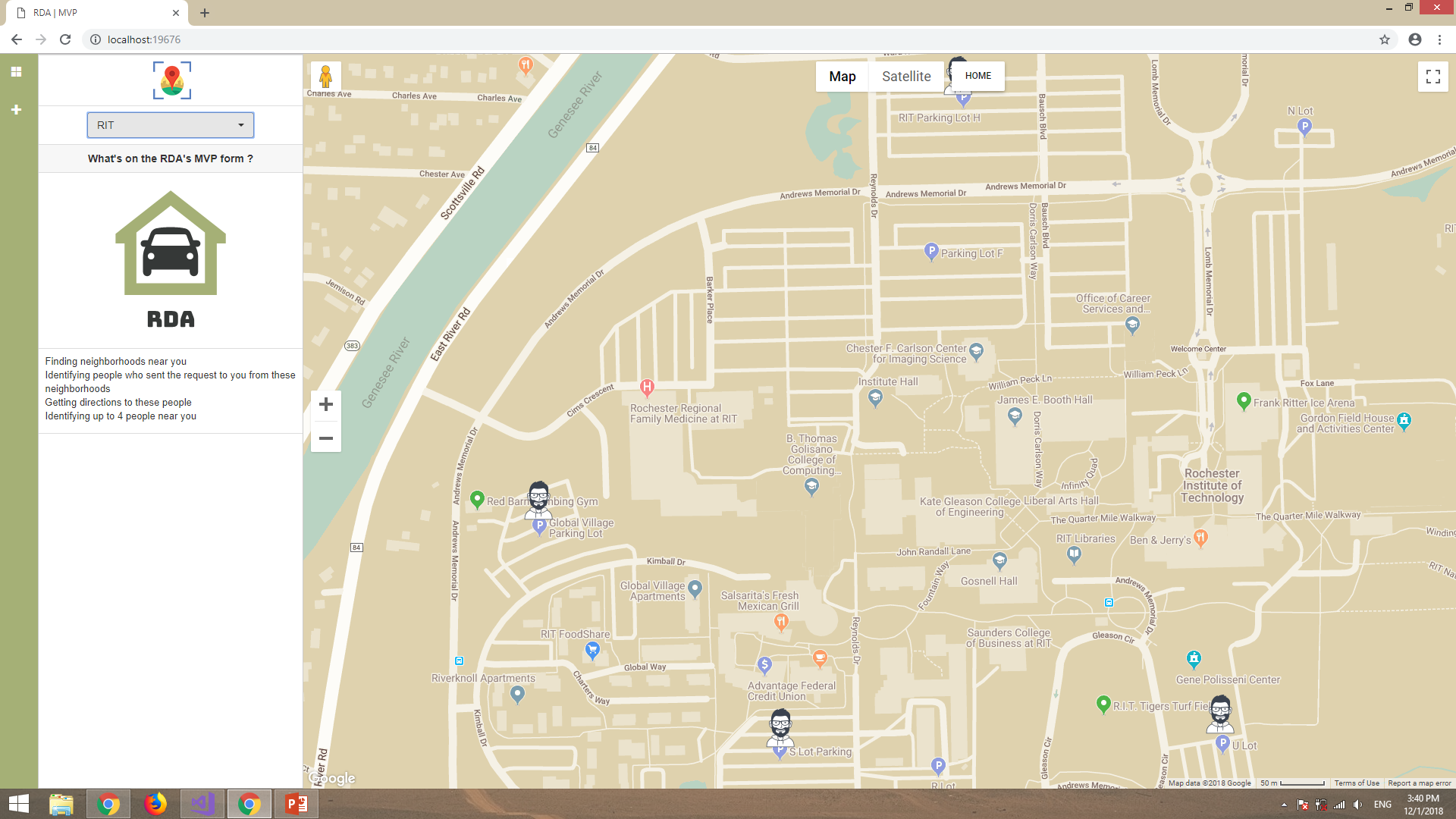Click the grid icon in the green sidebar
The image size is (1456, 819).
pos(16,72)
